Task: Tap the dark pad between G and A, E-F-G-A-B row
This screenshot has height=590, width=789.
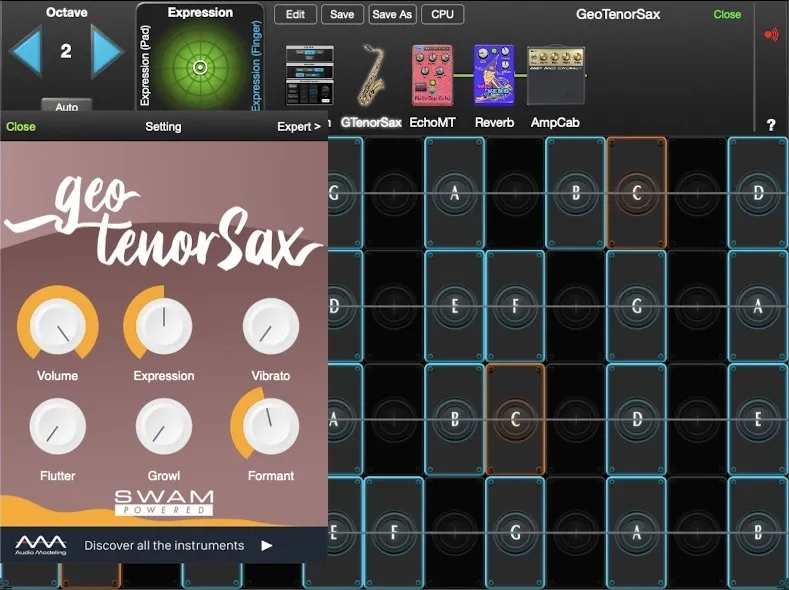Action: [x=576, y=532]
